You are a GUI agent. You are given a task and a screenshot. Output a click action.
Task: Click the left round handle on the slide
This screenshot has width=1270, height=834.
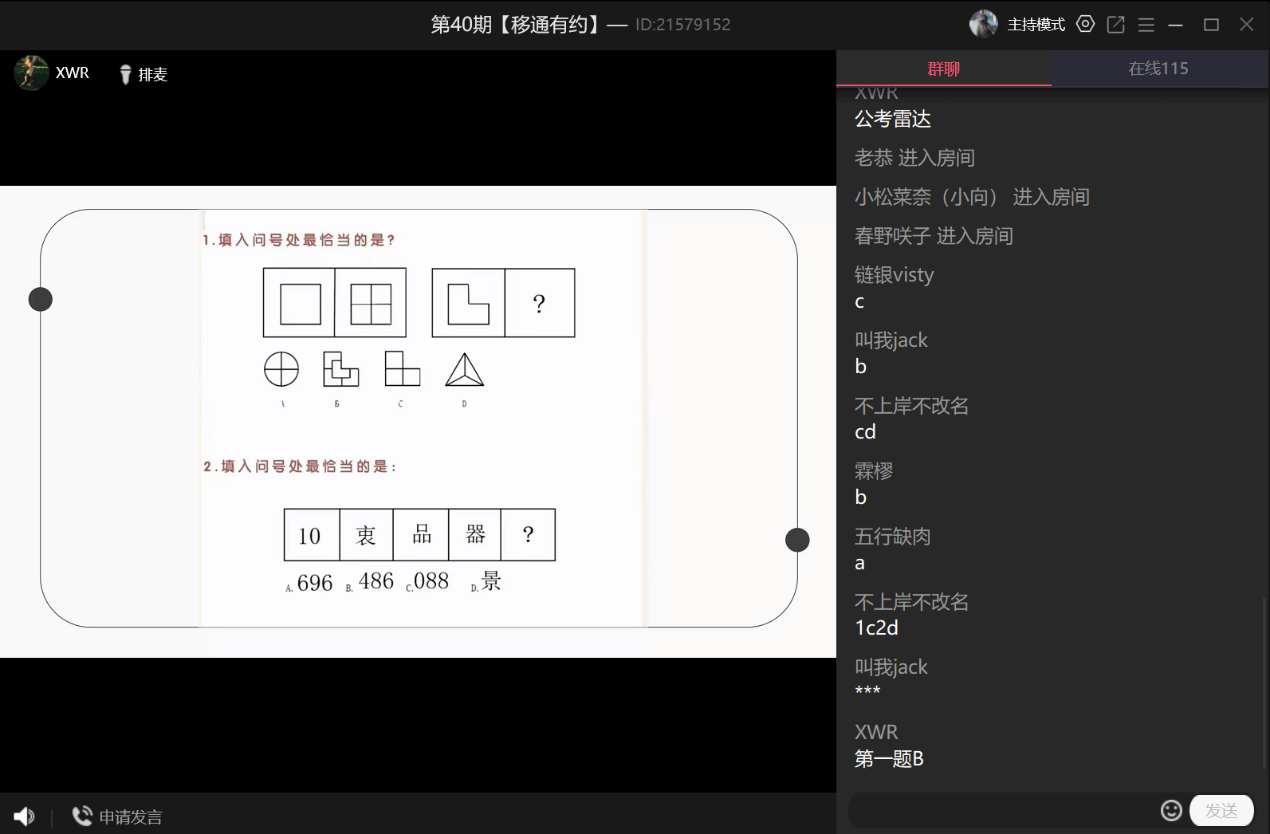40,299
